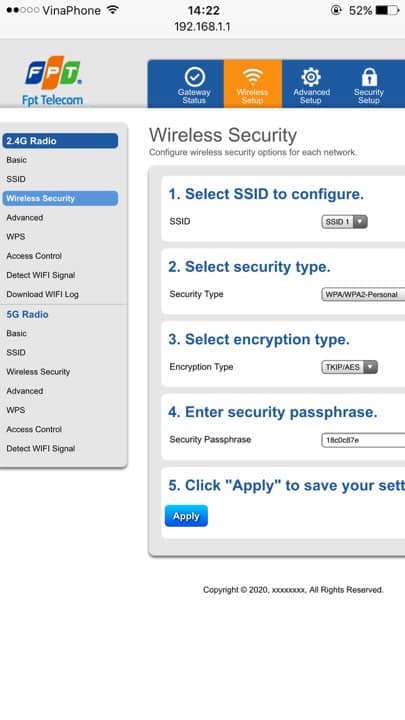Click the FPT Telecom logo
This screenshot has height=720, width=405.
click(53, 81)
